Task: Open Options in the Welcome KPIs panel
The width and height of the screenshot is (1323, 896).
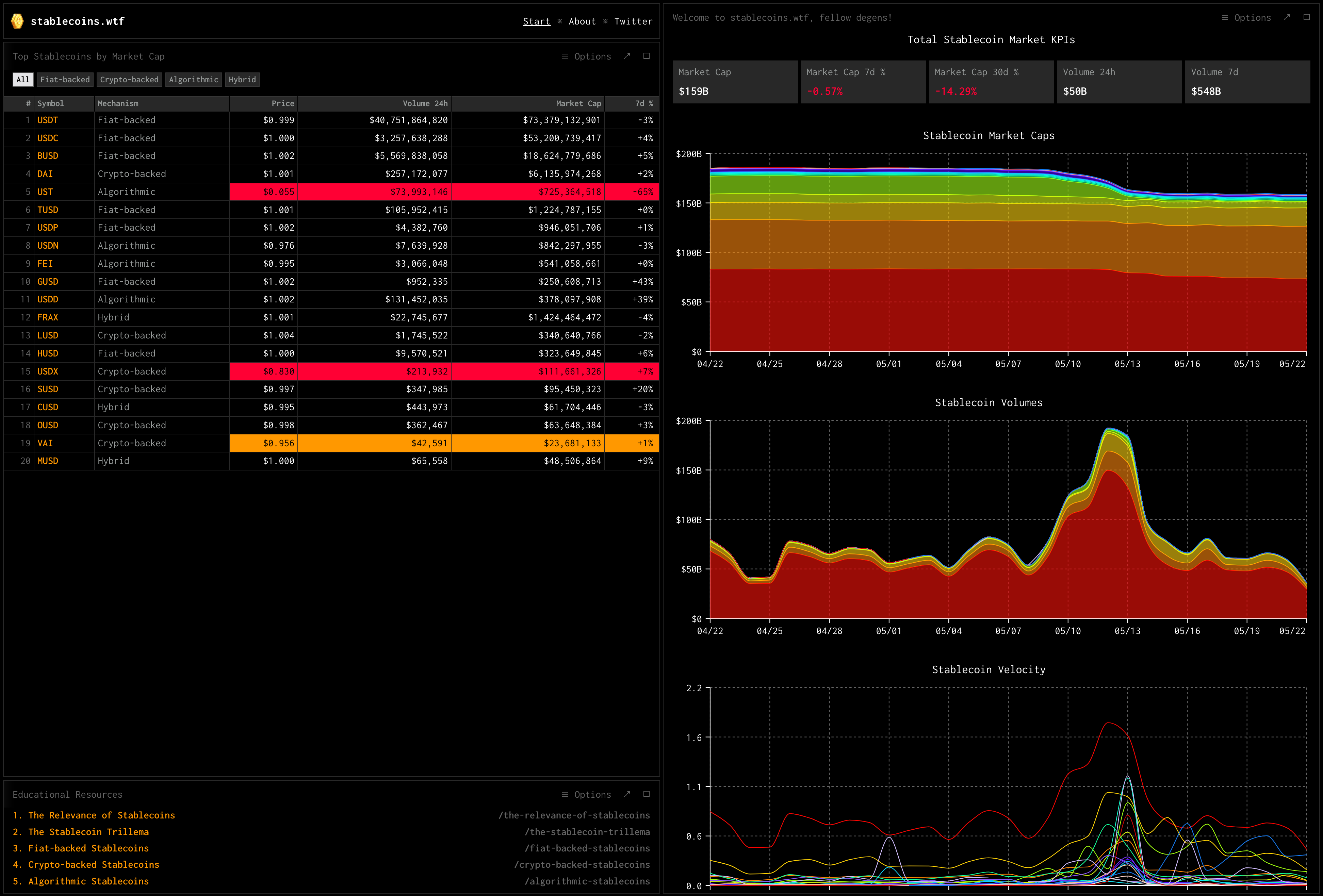Action: [x=1245, y=18]
